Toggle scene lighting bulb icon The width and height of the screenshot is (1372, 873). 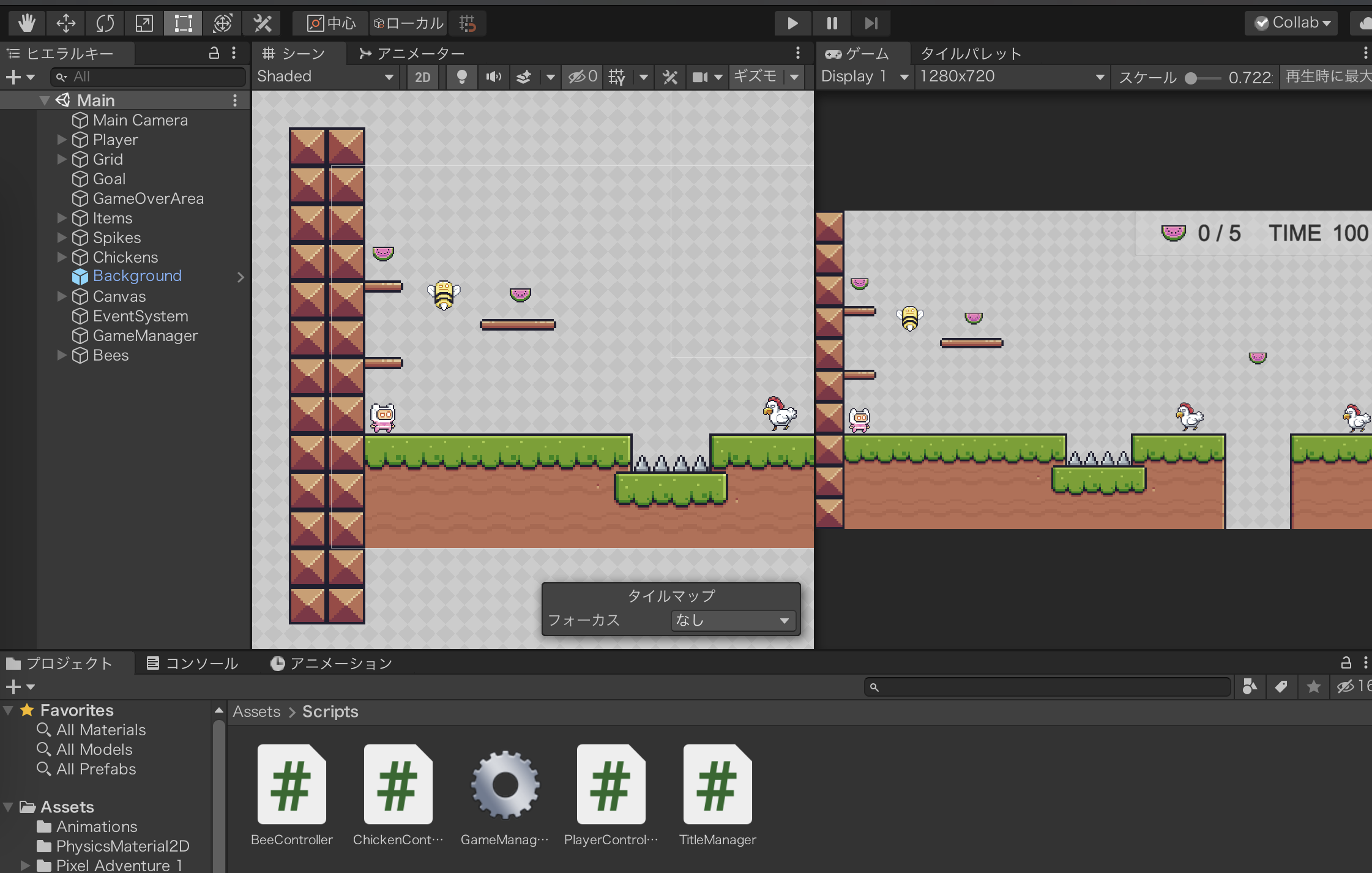462,77
